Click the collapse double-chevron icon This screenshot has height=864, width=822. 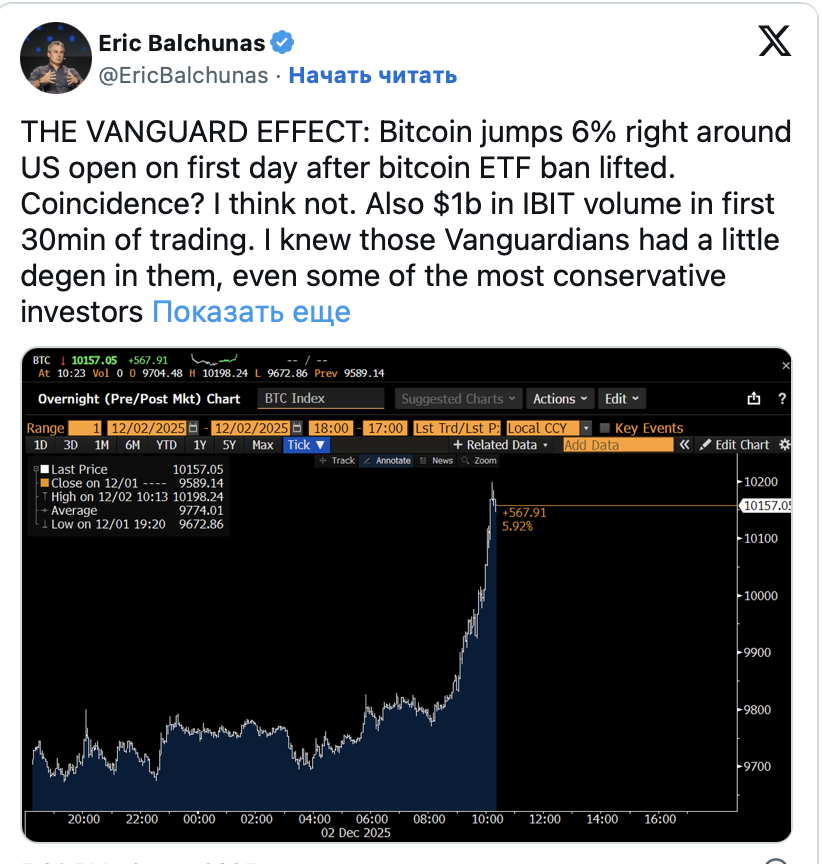(685, 445)
